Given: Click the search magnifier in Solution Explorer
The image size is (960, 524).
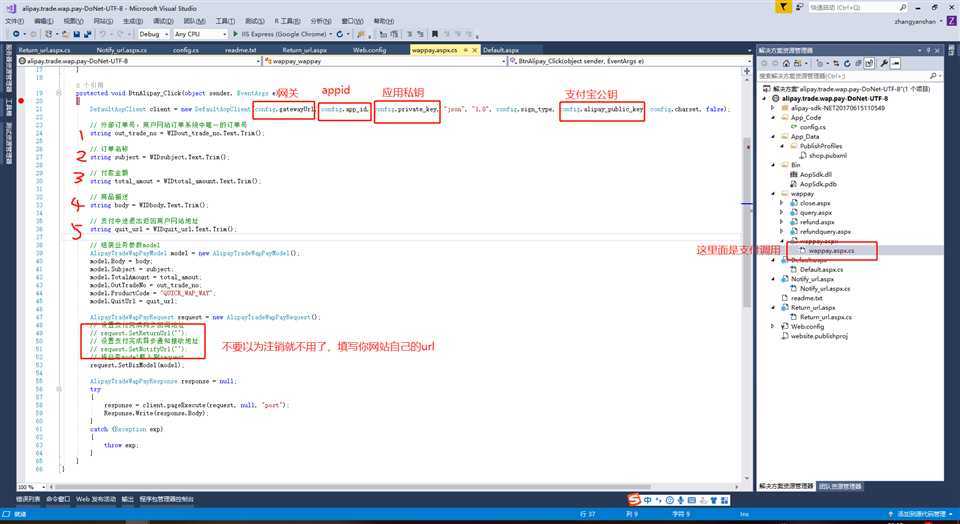Looking at the screenshot, I should [x=932, y=76].
